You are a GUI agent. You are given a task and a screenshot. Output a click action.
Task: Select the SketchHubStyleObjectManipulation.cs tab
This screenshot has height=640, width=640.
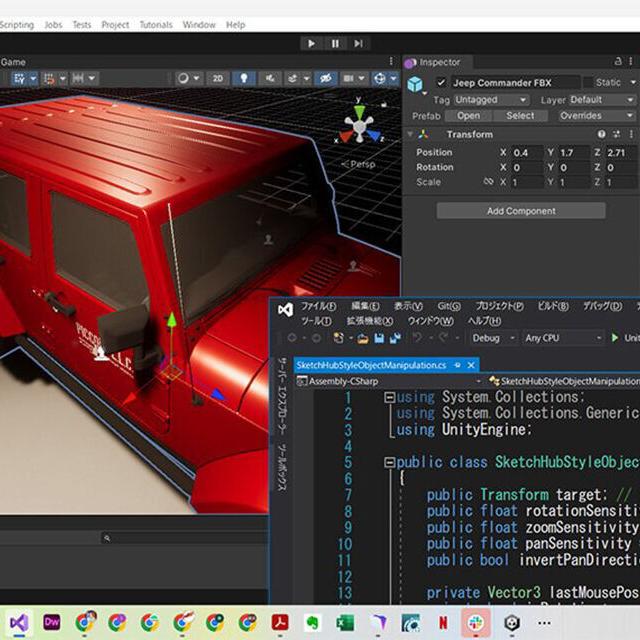[371, 365]
